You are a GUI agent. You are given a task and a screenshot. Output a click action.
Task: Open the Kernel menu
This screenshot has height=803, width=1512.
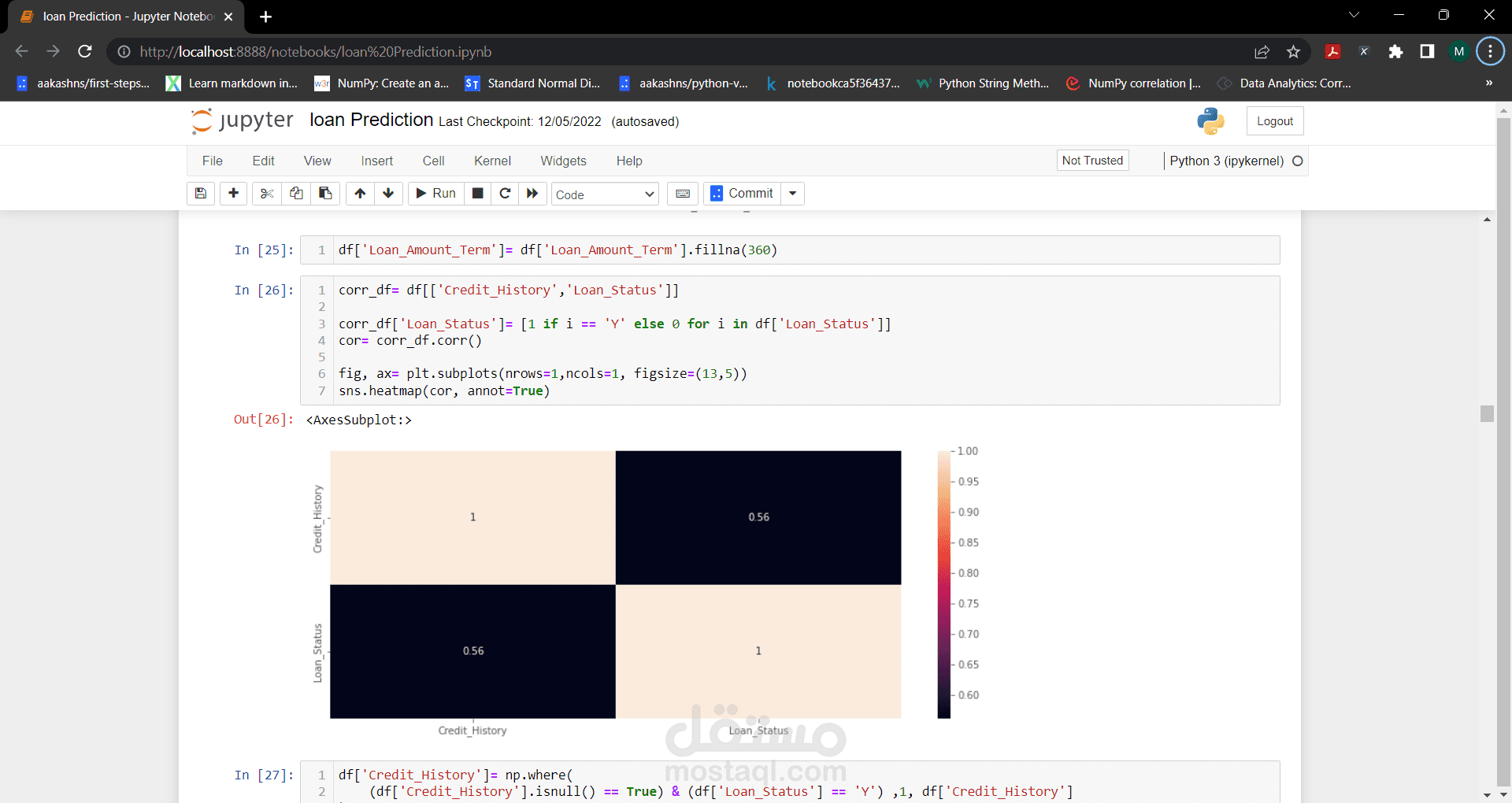point(491,161)
